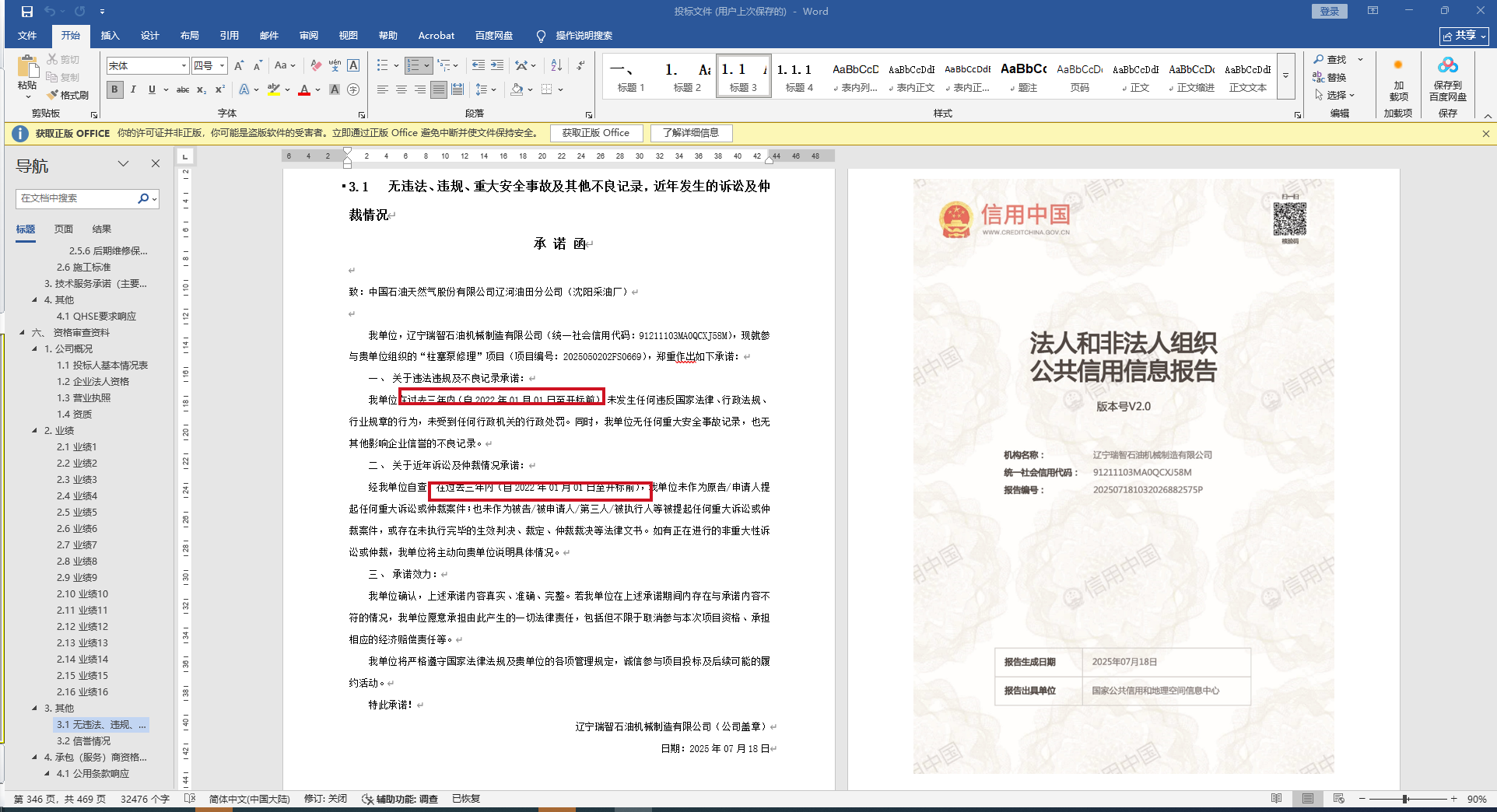This screenshot has width=1497, height=812.
Task: Open the 加载项 add-ins button
Action: [x=1398, y=79]
